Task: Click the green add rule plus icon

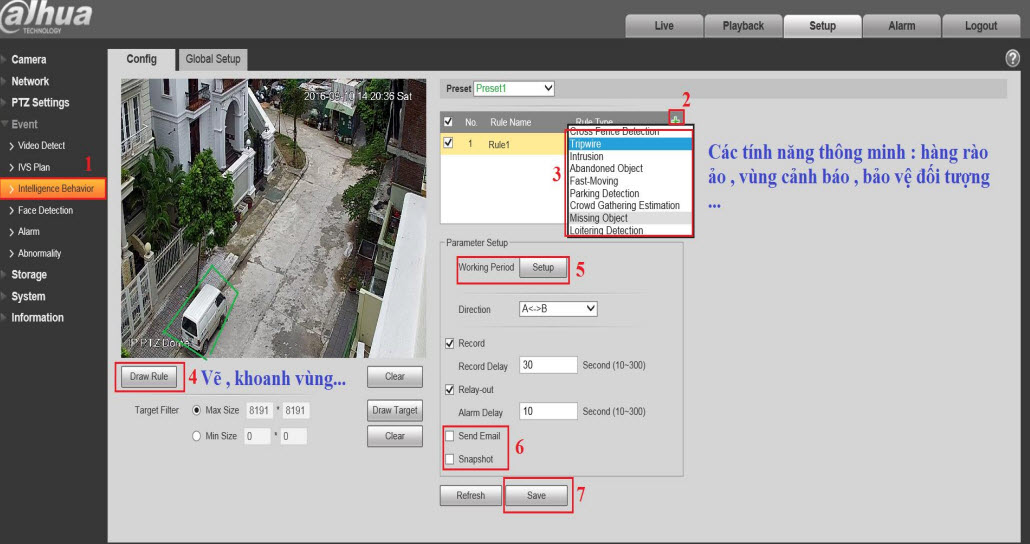Action: 676,121
